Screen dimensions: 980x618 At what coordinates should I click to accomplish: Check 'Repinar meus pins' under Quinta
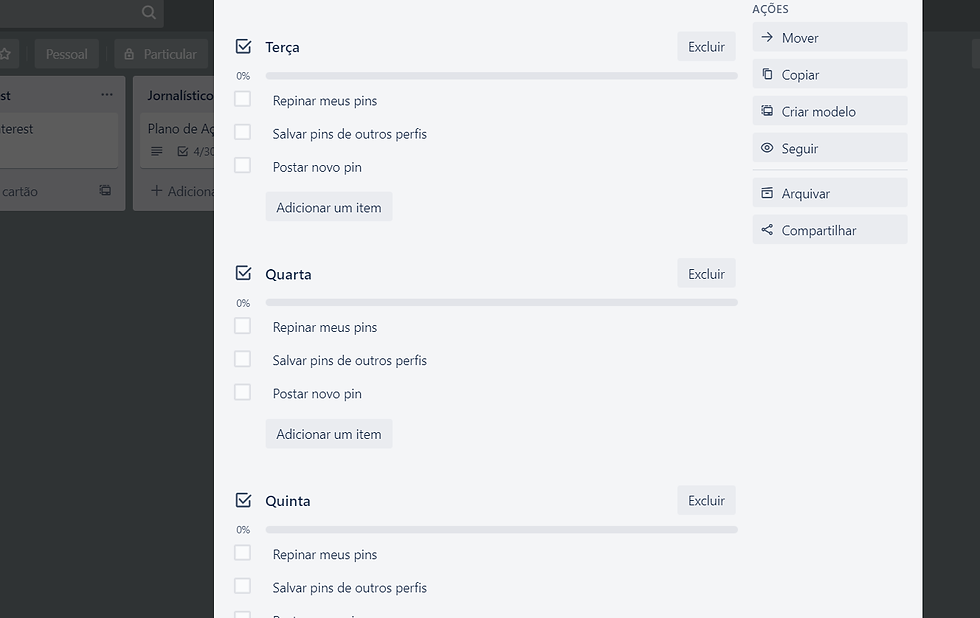click(x=242, y=553)
